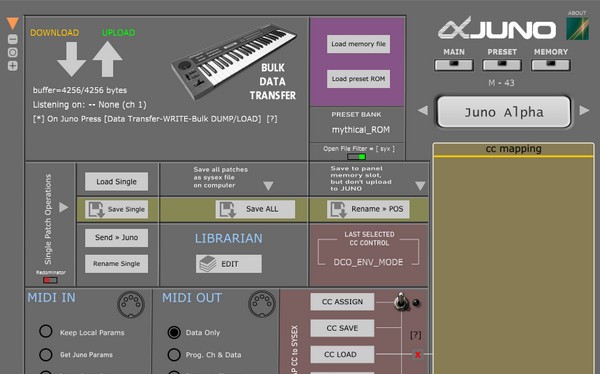Select Get Juno Params radio button
This screenshot has width=600, height=374.
point(46,354)
